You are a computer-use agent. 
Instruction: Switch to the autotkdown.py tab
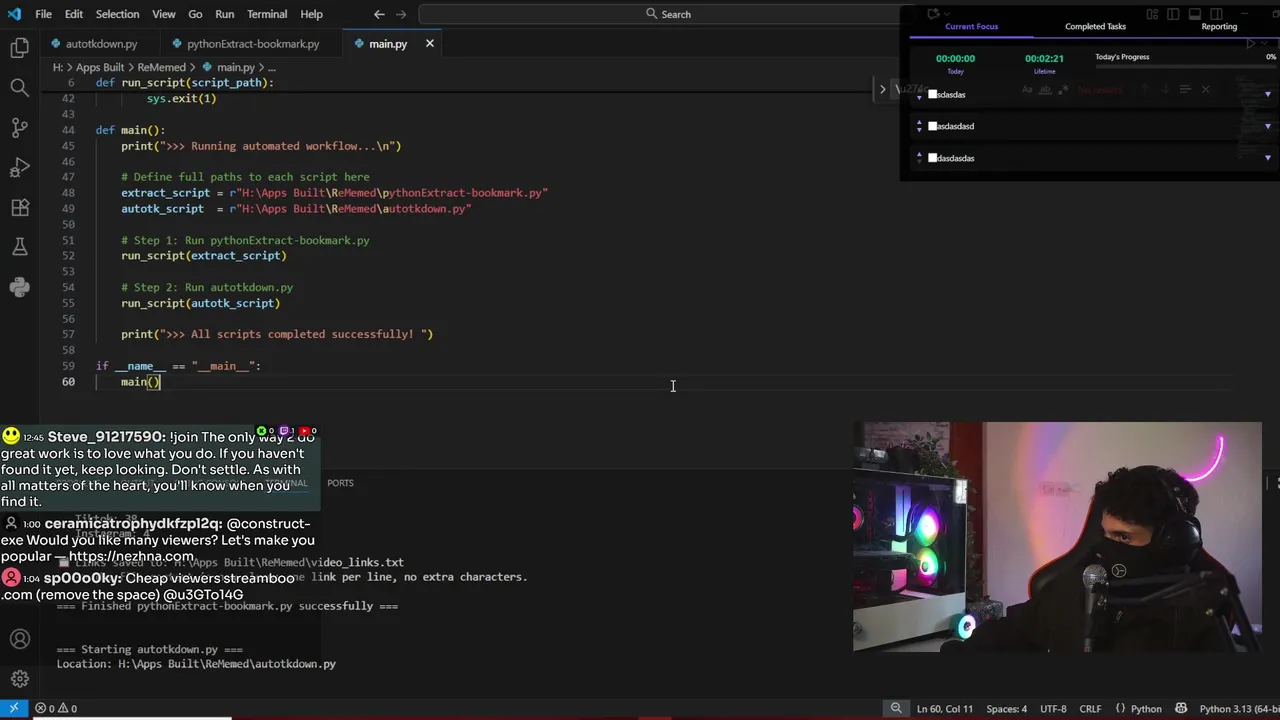(101, 44)
